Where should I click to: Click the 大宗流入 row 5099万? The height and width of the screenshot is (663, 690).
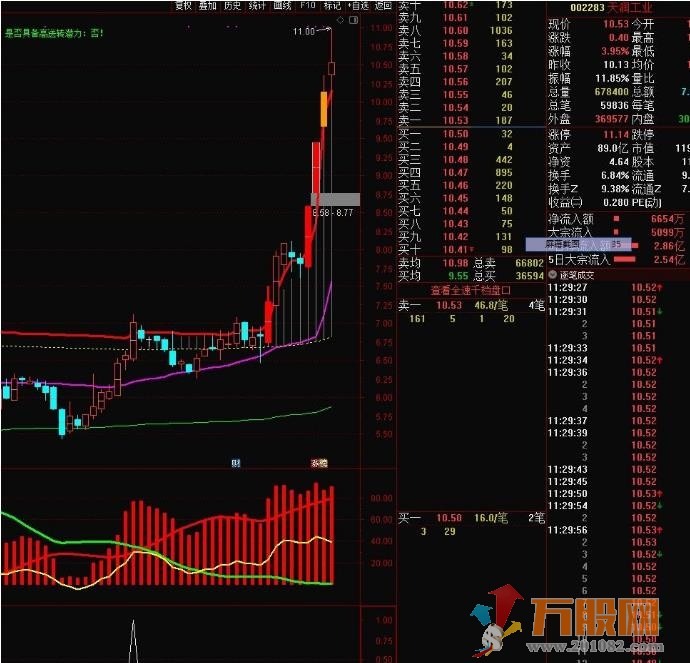[616, 232]
